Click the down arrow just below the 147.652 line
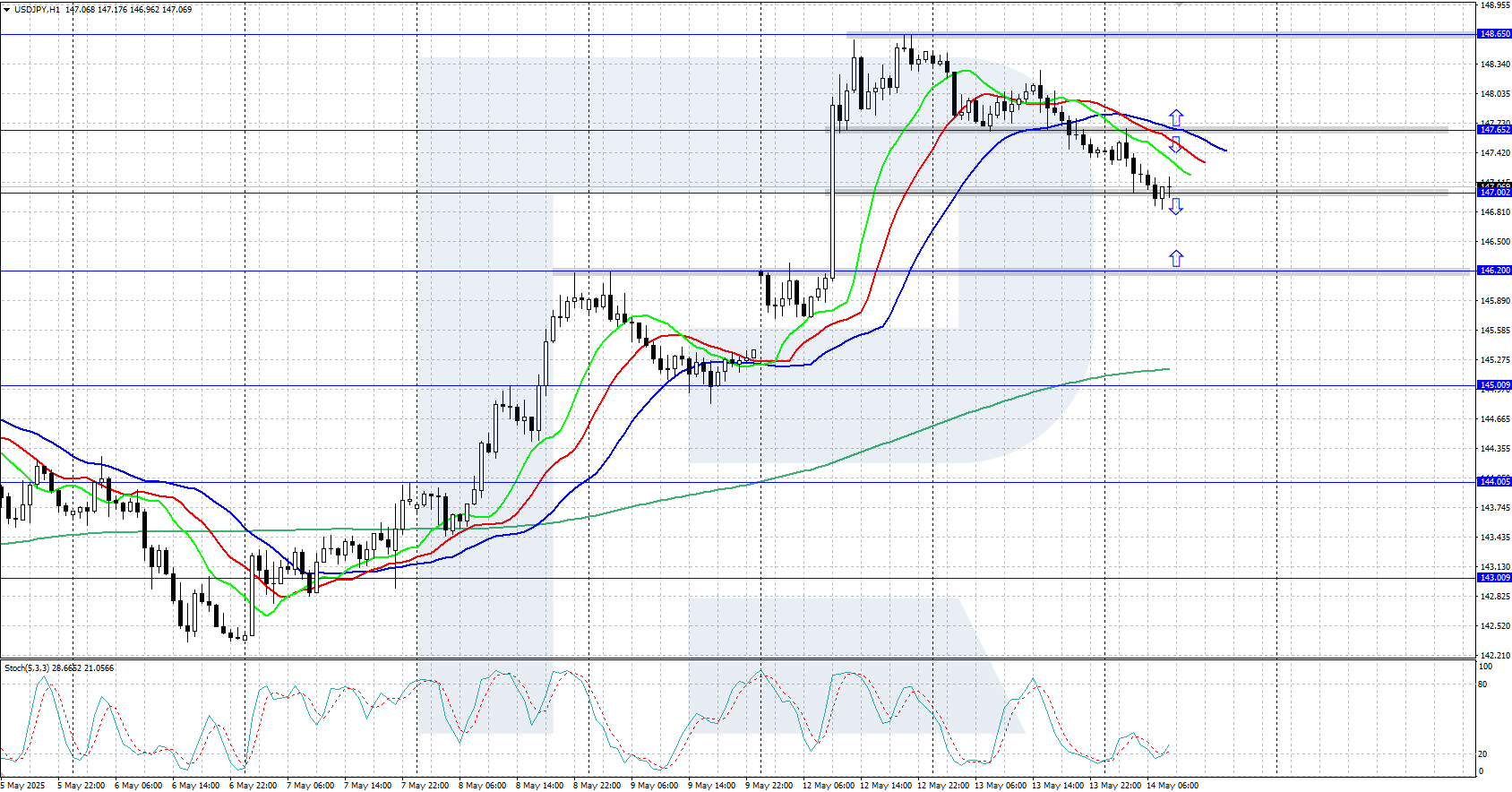1512x792 pixels. (x=1176, y=145)
